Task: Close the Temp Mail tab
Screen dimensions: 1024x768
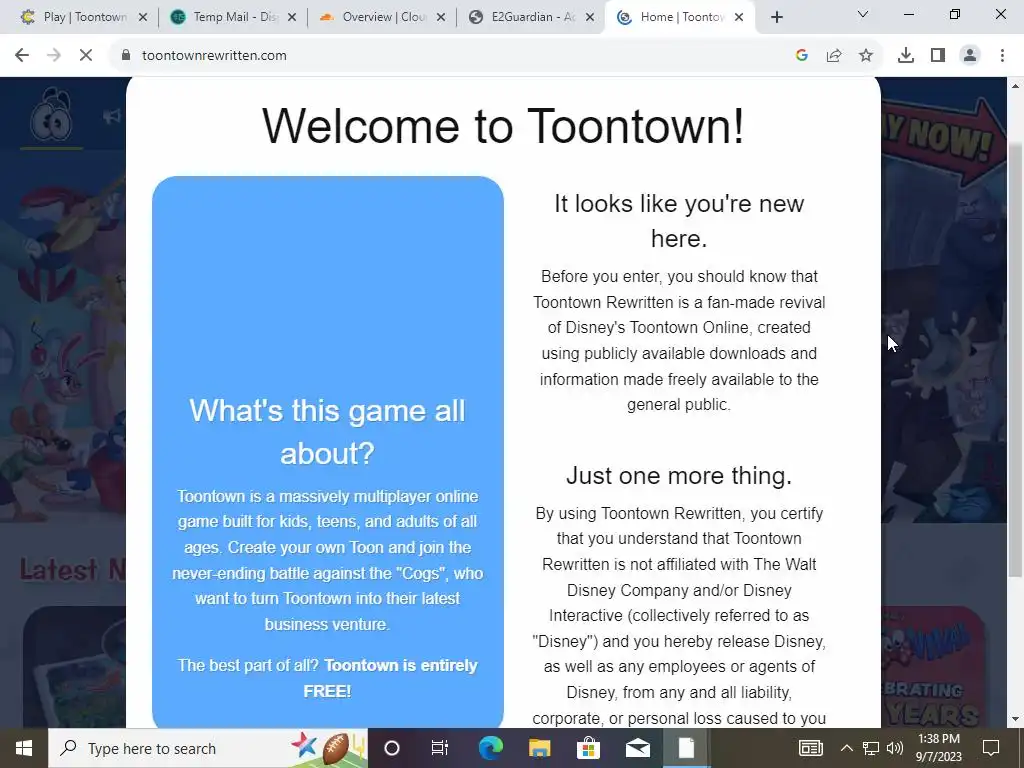Action: 292,18
